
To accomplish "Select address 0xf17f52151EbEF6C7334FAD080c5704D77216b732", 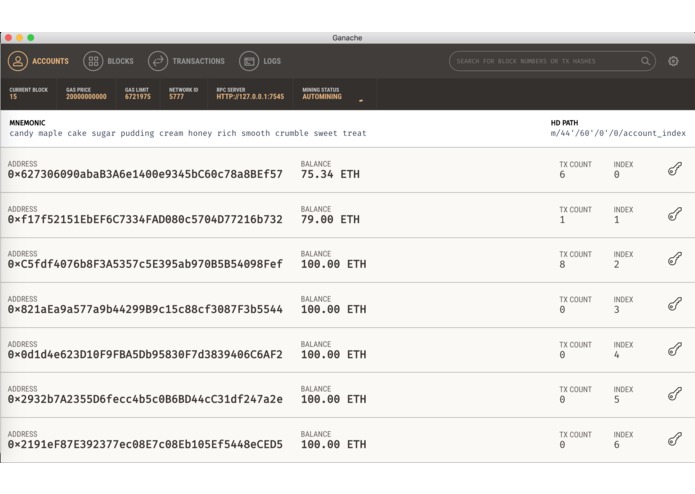I will coord(145,220).
